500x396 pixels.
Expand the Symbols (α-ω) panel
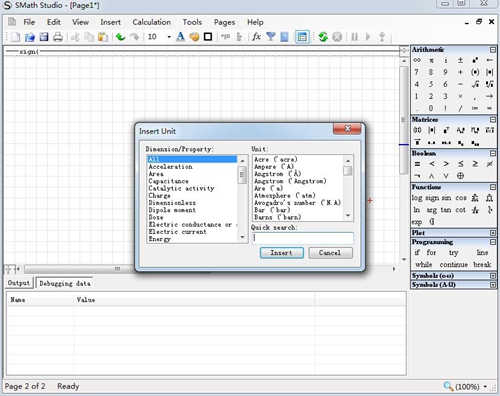pyautogui.click(x=493, y=276)
